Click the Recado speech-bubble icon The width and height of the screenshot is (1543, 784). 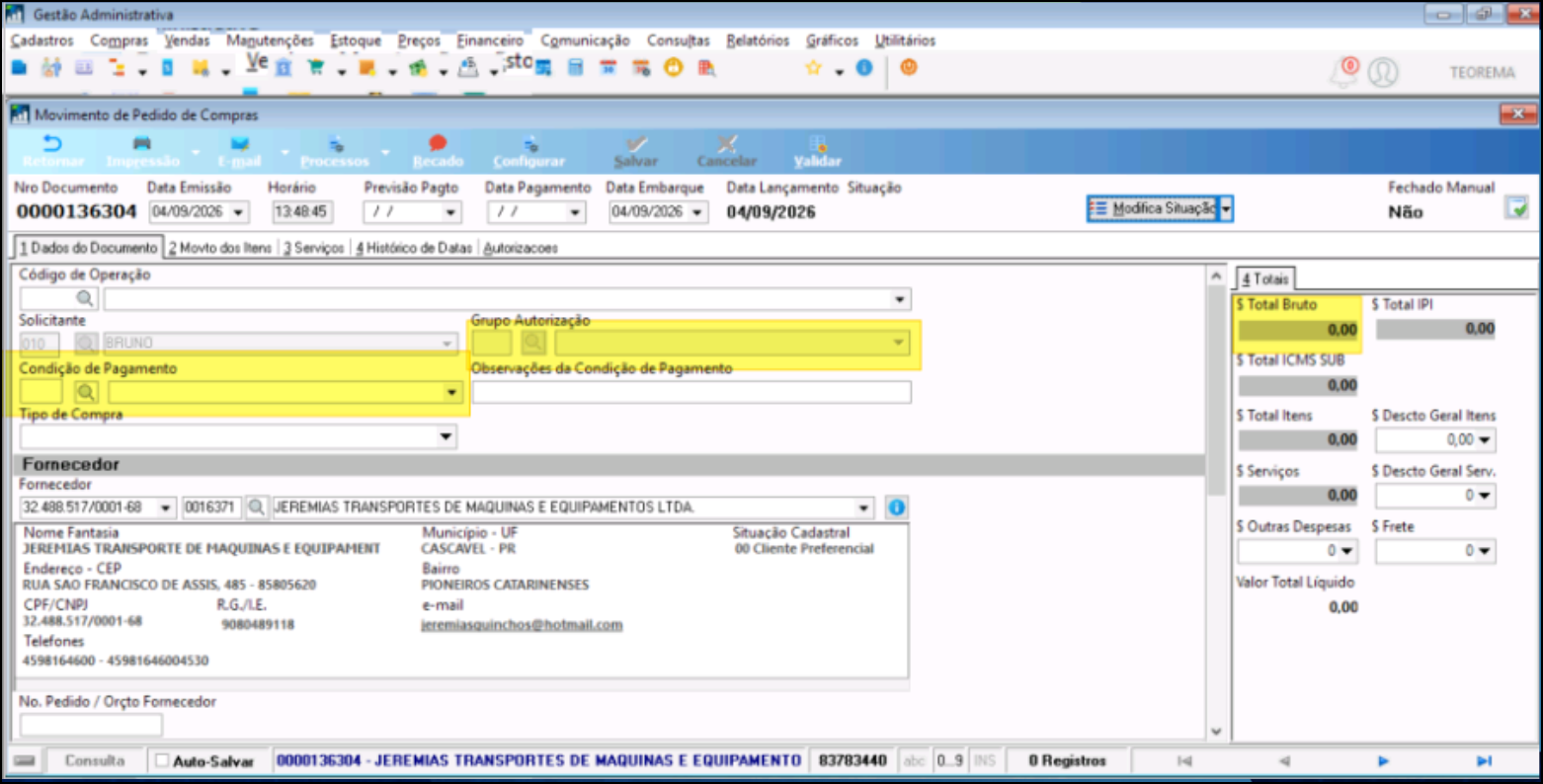tap(438, 144)
